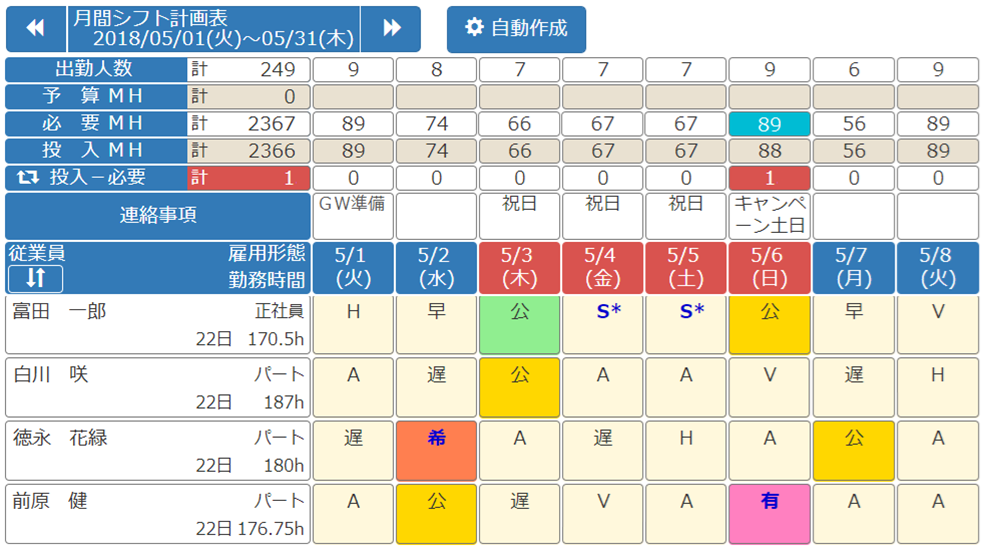
Task: Open the 月間シフト計画表 date range header
Action: [213, 29]
